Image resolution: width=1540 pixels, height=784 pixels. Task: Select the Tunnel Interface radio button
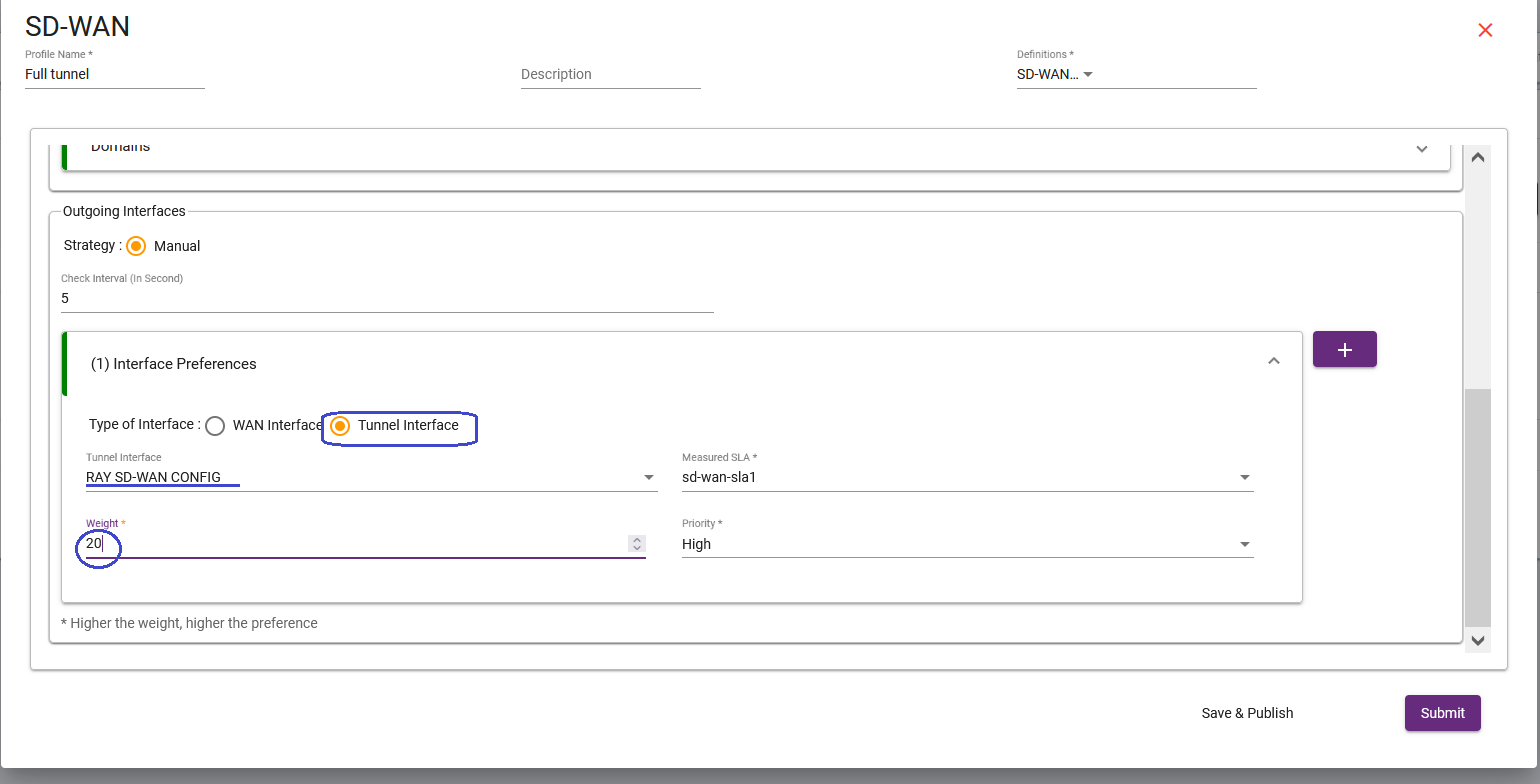(x=340, y=426)
